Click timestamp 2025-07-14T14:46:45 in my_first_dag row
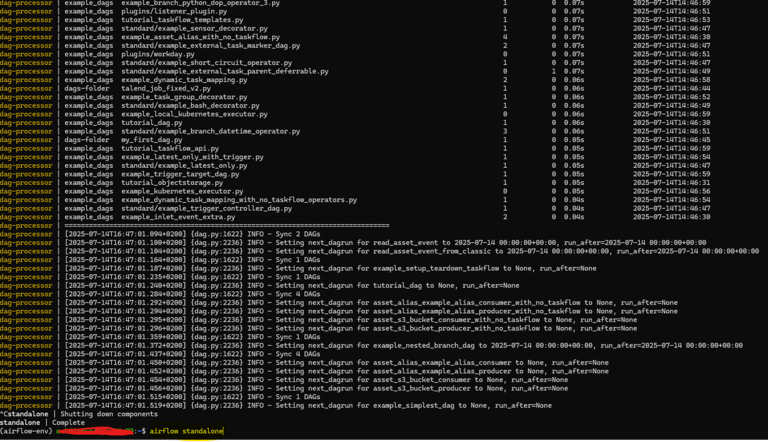The width and height of the screenshot is (768, 442). tap(672, 140)
